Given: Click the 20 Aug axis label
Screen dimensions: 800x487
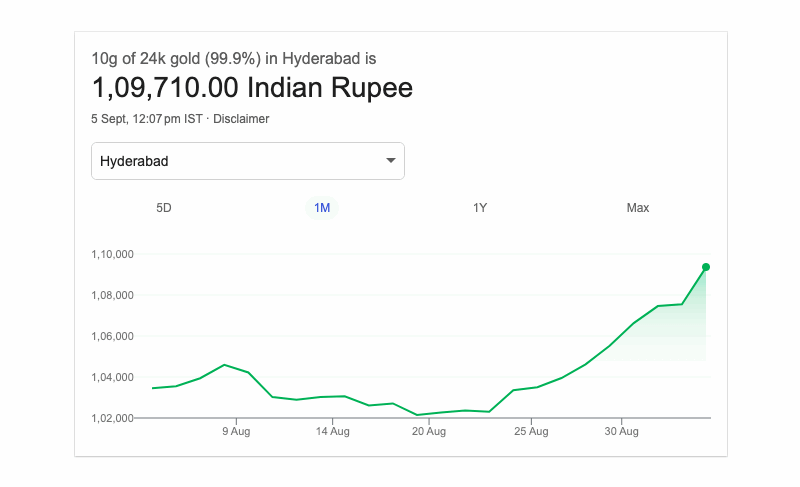Looking at the screenshot, I should [428, 432].
